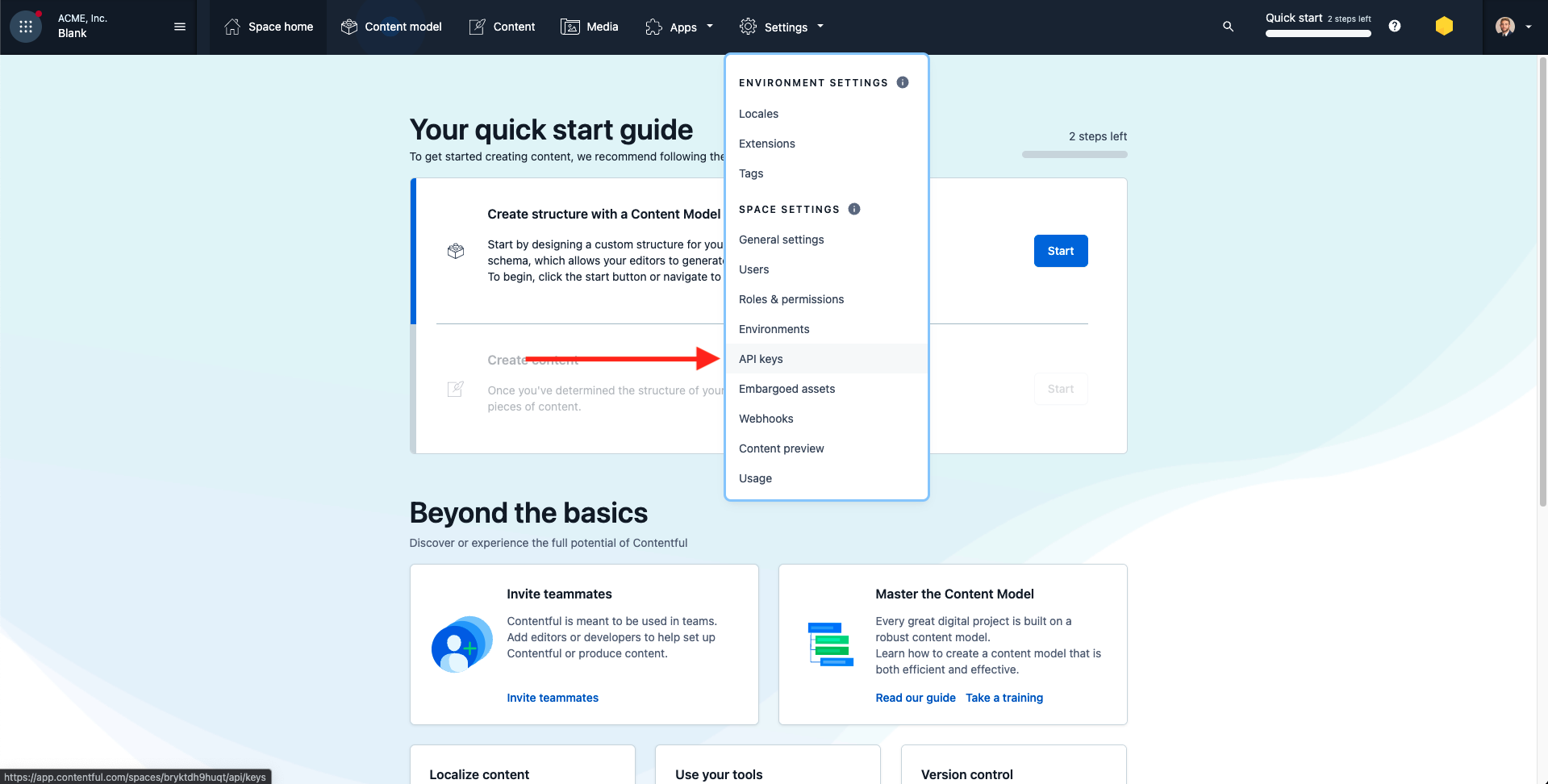
Task: Click the content model diagram illustration
Action: (x=831, y=644)
